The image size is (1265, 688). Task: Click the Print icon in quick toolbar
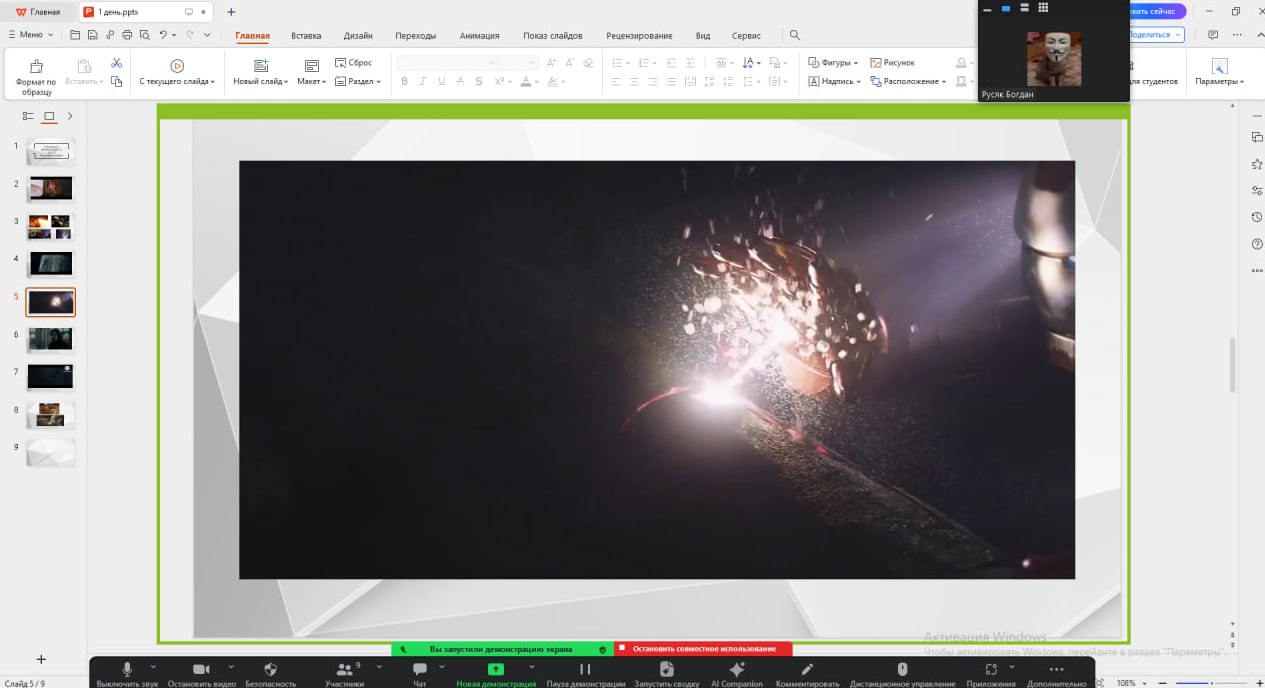(126, 35)
